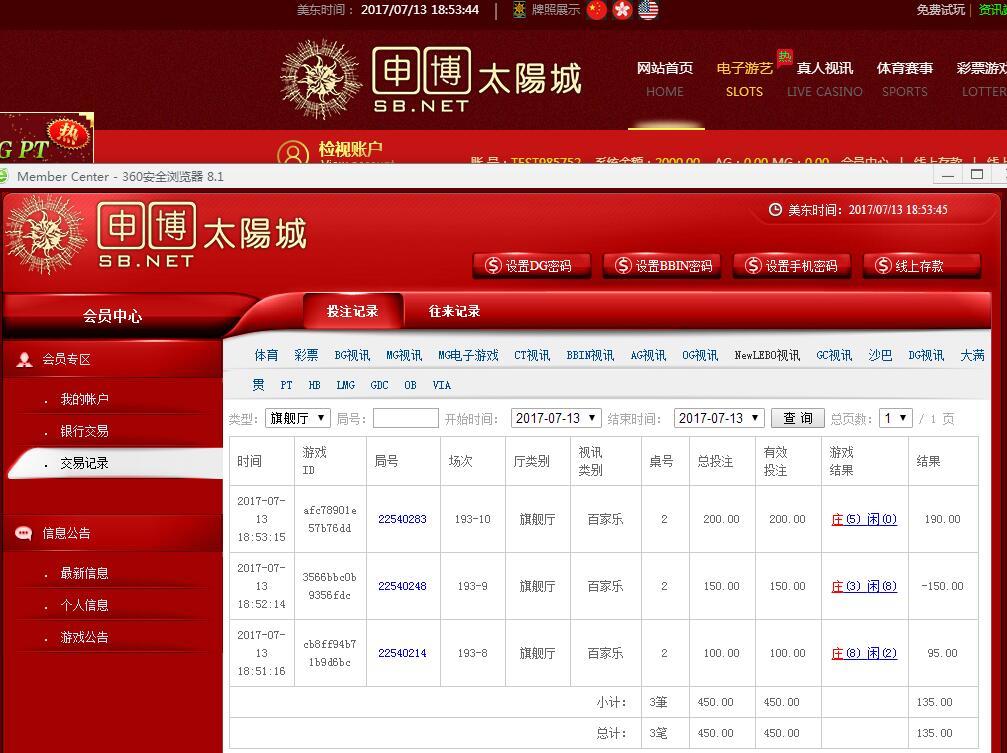Switch to the 往来记录 tab

coord(454,311)
